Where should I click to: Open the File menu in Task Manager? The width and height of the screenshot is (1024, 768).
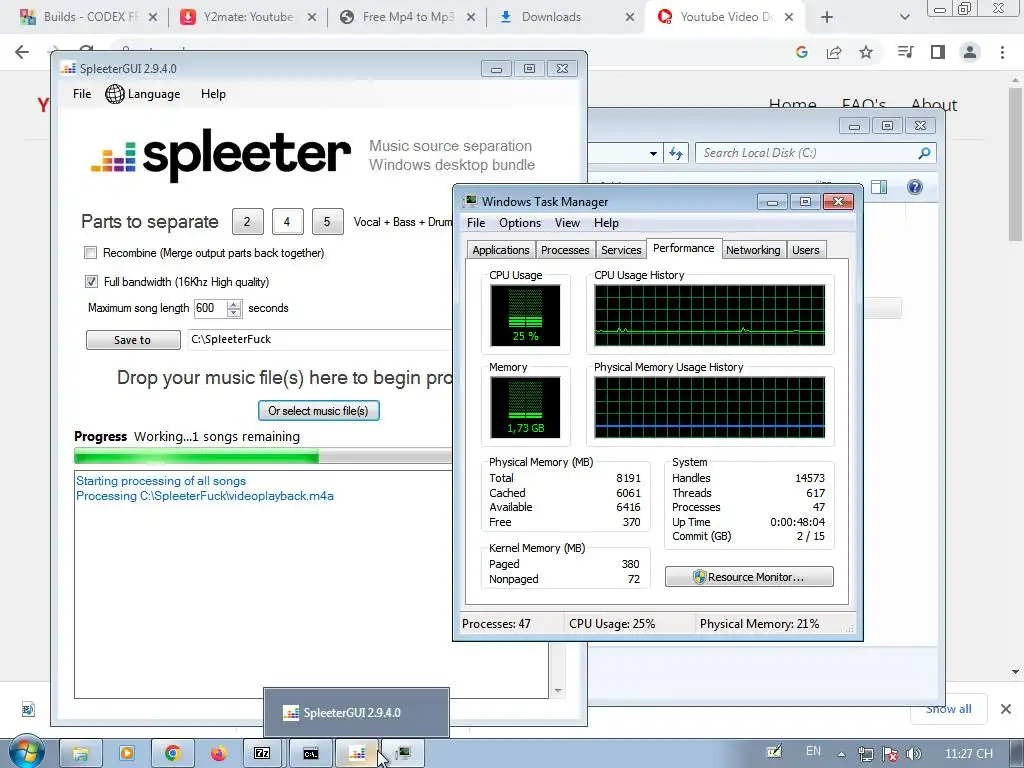point(476,223)
